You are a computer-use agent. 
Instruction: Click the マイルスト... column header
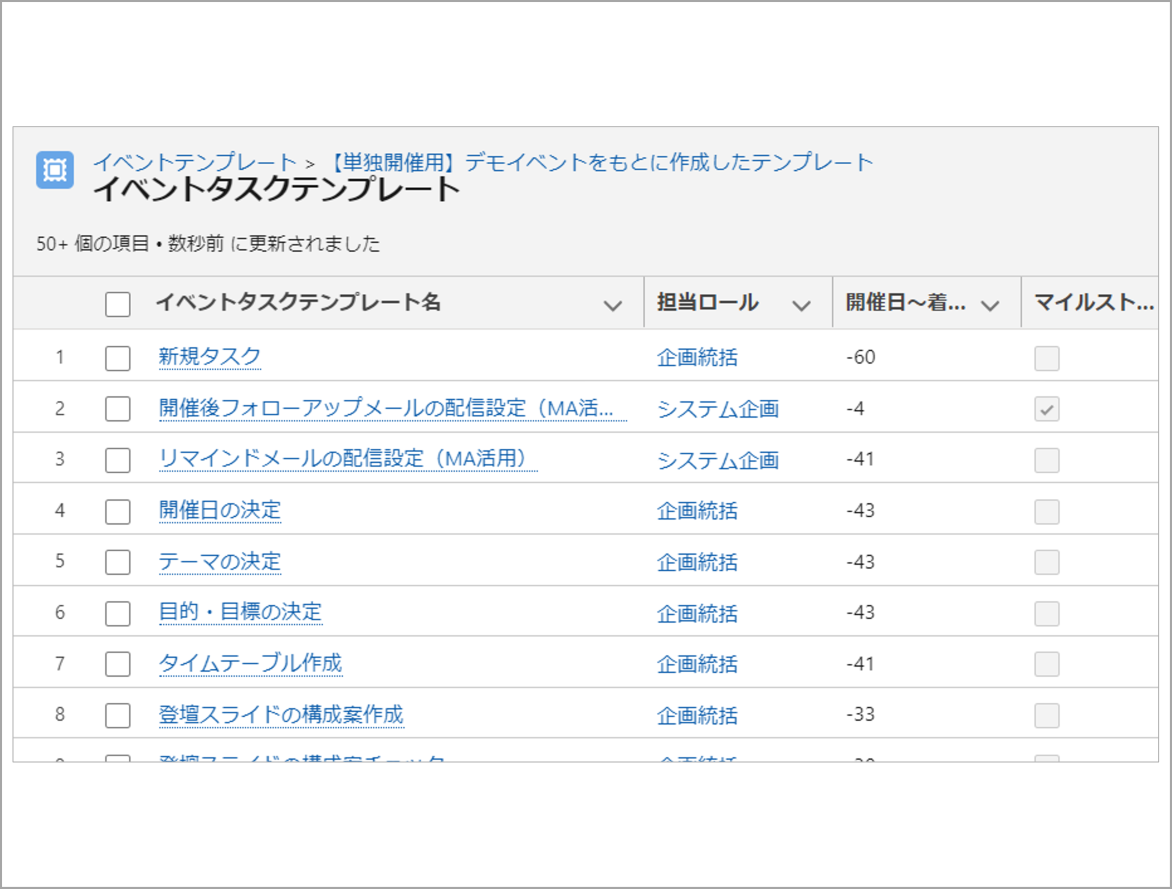click(x=1092, y=303)
